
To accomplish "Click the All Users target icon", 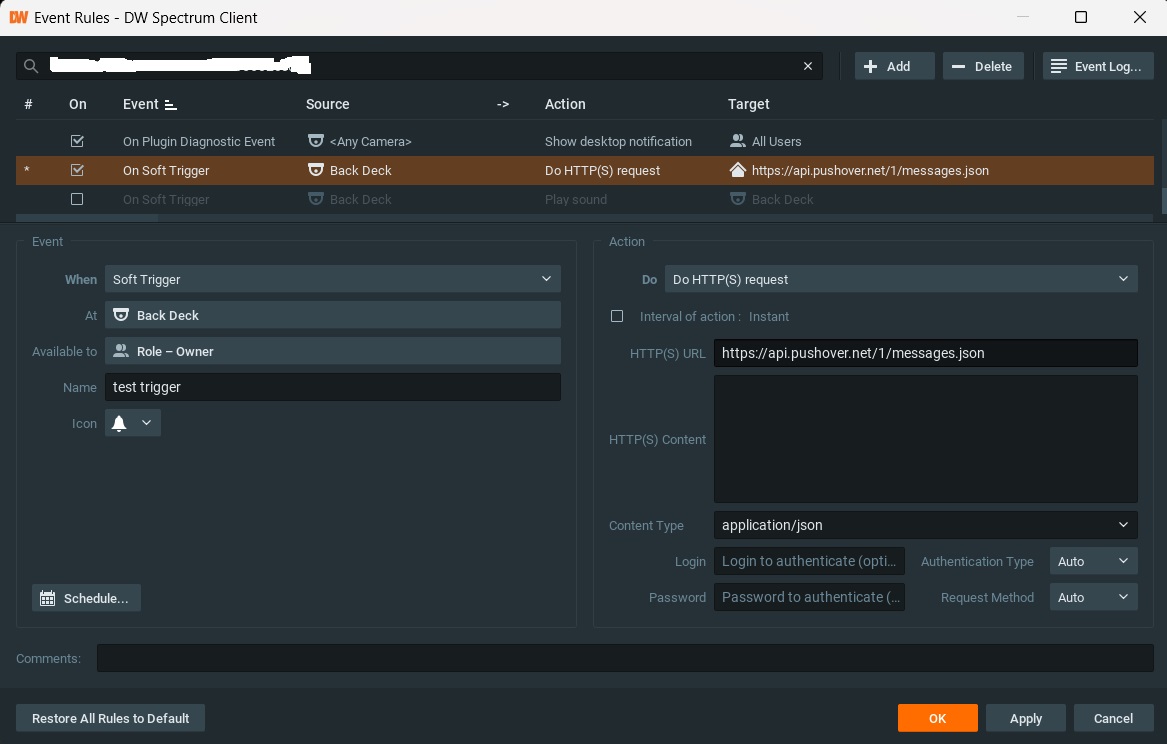I will coord(738,141).
